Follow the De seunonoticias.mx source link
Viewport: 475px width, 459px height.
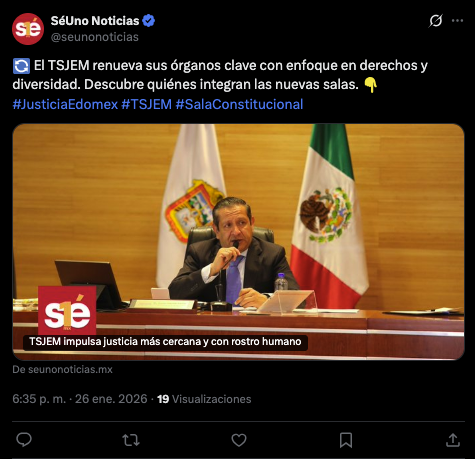pos(62,369)
